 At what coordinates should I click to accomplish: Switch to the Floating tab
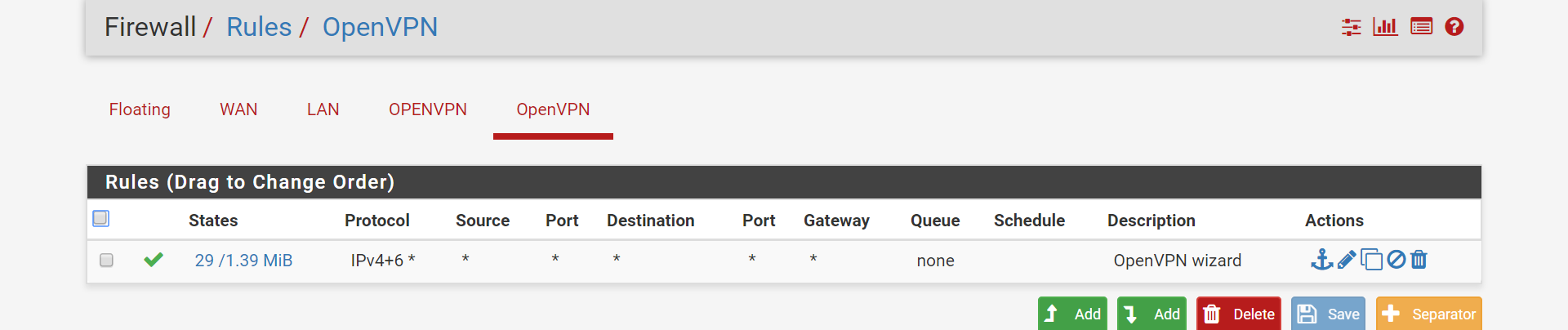[140, 109]
